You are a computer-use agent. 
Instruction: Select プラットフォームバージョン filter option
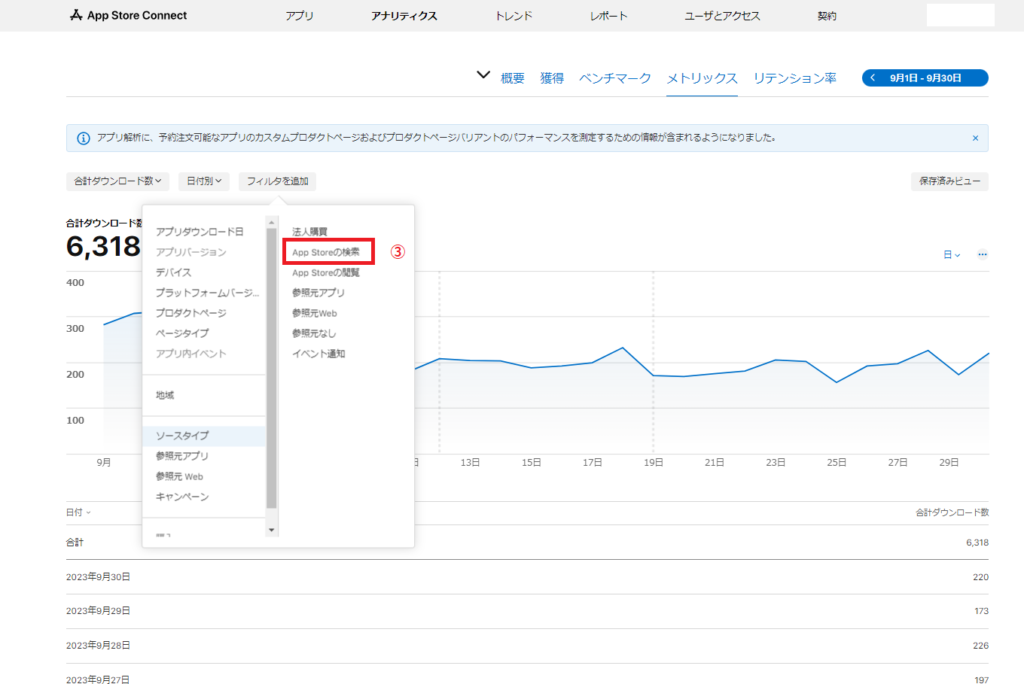[207, 293]
